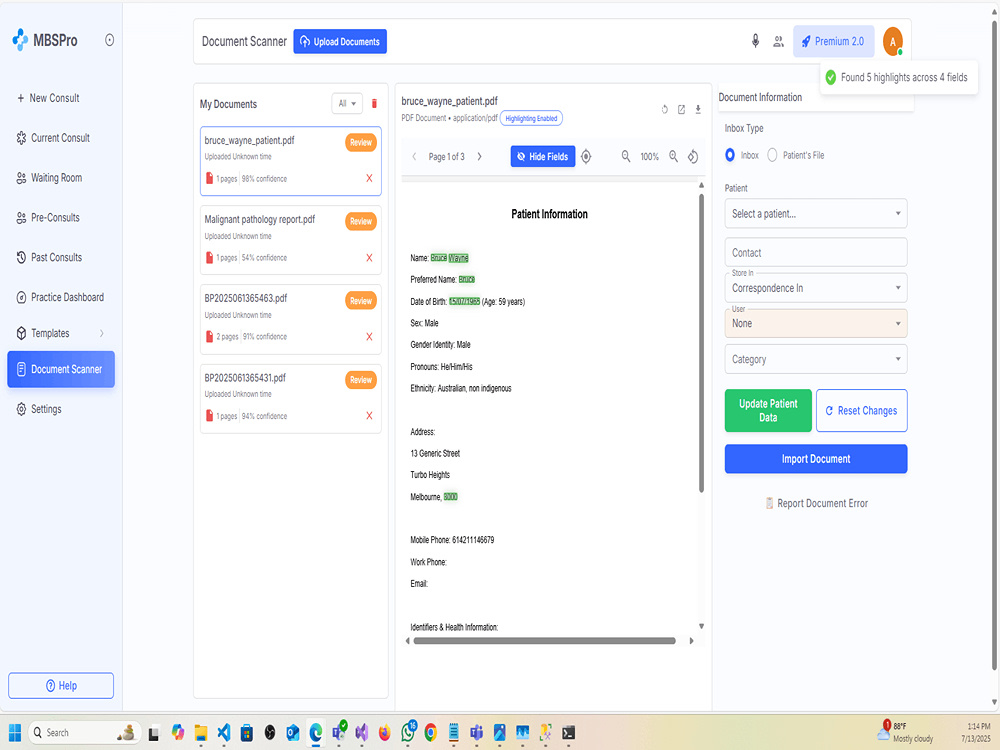Open the Help button in the sidebar
This screenshot has height=750, width=1000.
61,686
